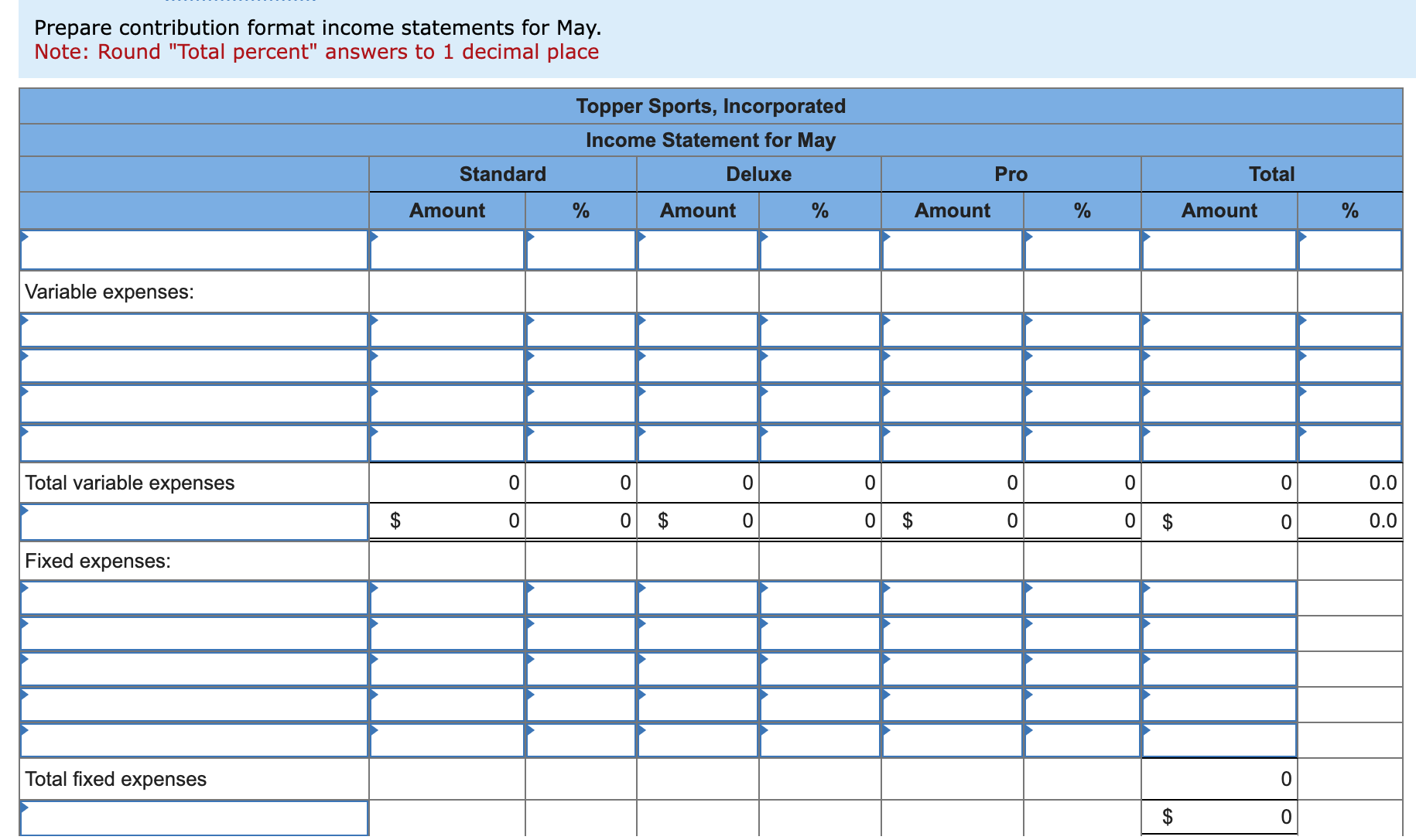Open fifth fixed expense label dropdown
This screenshot has height=840, width=1416.
pyautogui.click(x=194, y=740)
